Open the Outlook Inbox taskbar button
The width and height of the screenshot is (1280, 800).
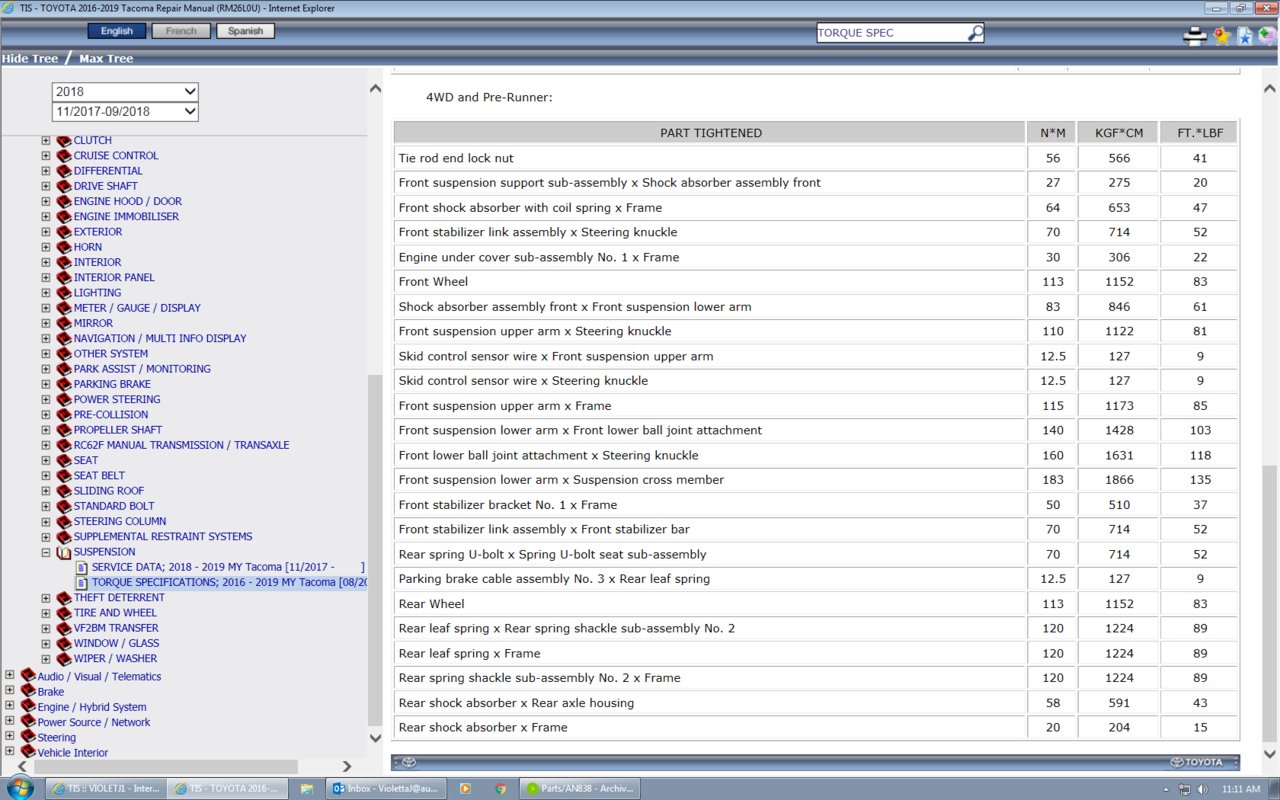pos(385,788)
